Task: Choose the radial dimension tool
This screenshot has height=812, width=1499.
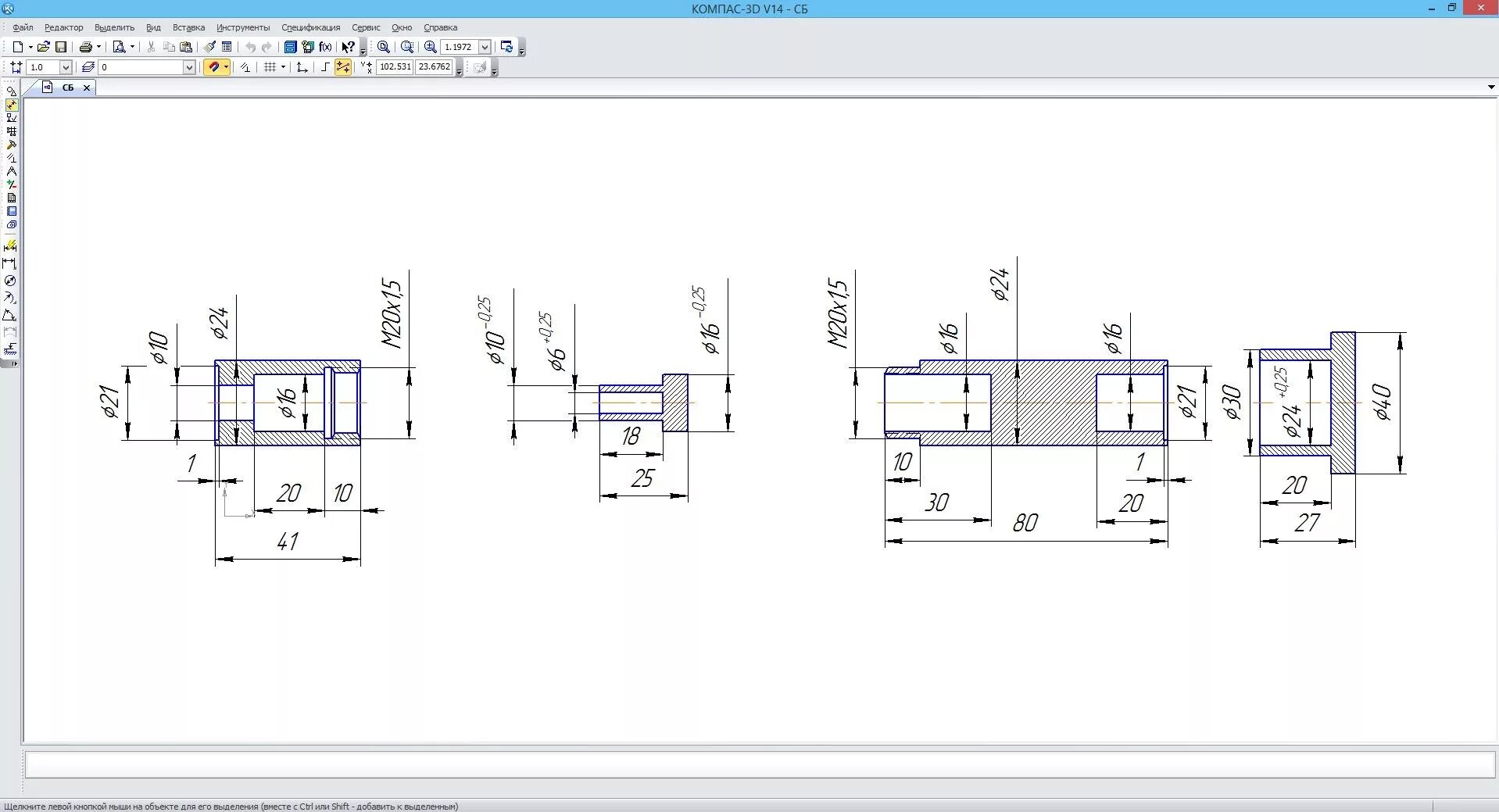Action: [x=10, y=298]
